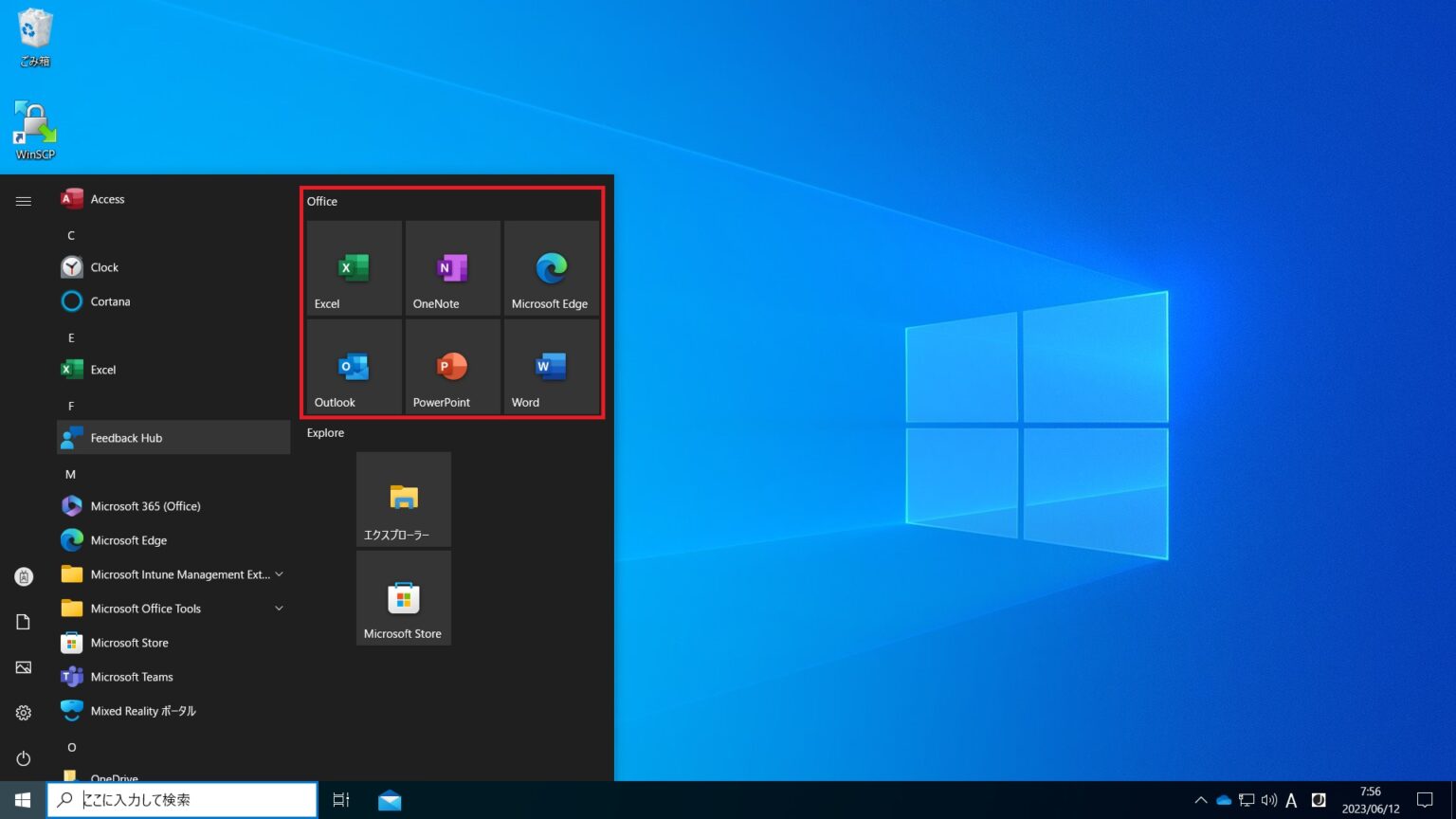The width and height of the screenshot is (1456, 819).
Task: Open the Microsoft Store tile under Explore
Action: (403, 597)
